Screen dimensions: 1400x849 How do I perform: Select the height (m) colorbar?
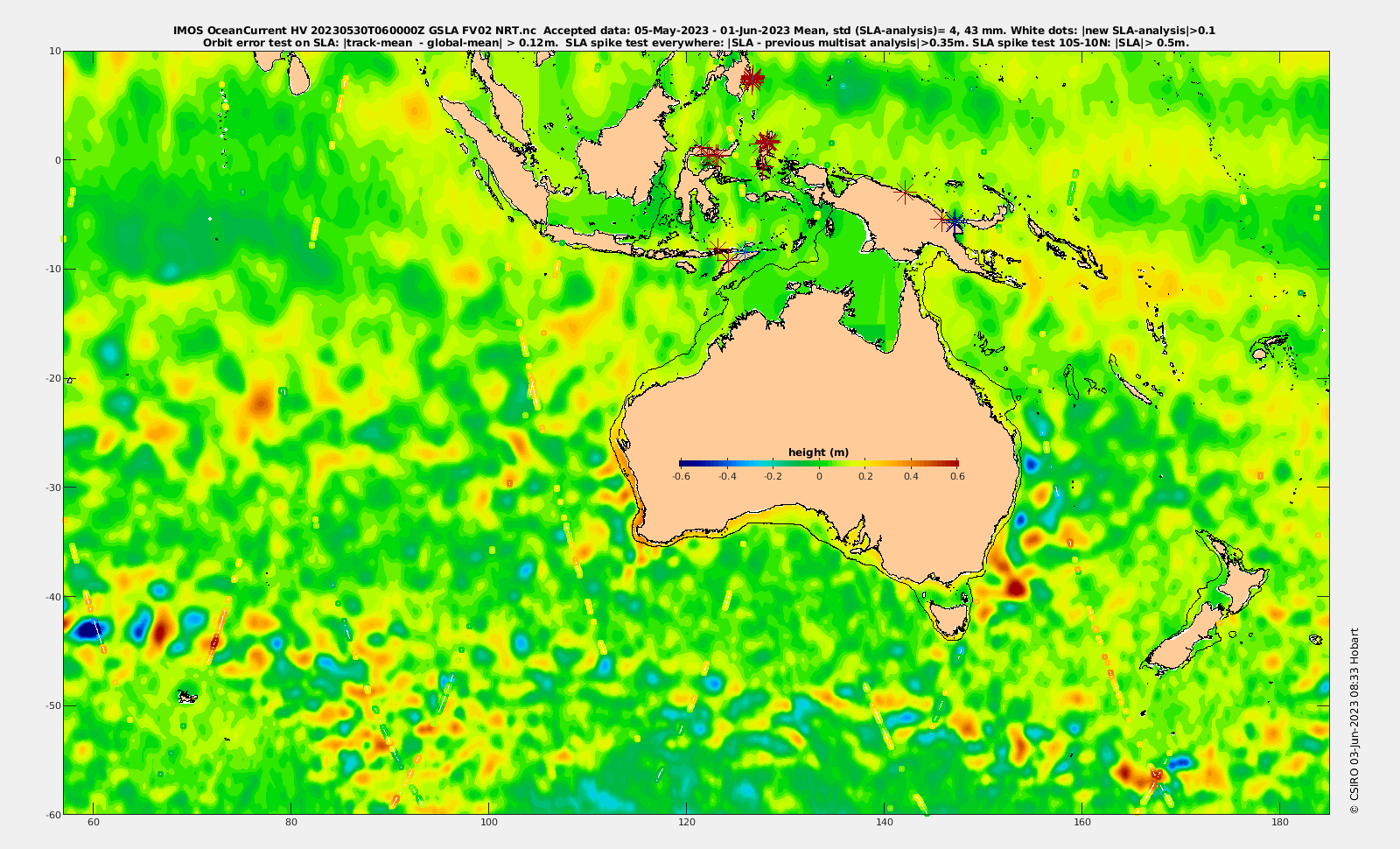[x=819, y=463]
